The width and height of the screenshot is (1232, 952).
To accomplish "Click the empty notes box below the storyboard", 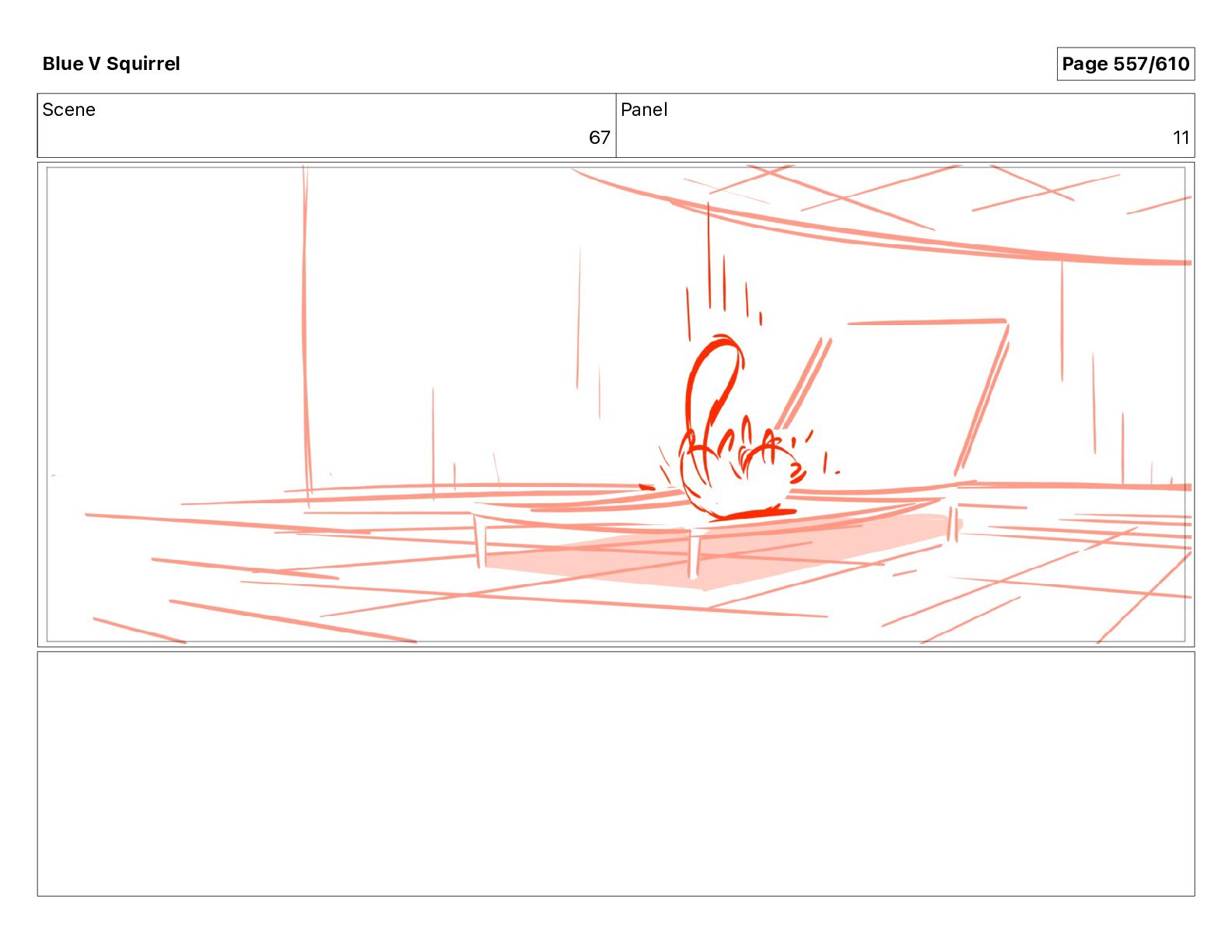I will (616, 774).
